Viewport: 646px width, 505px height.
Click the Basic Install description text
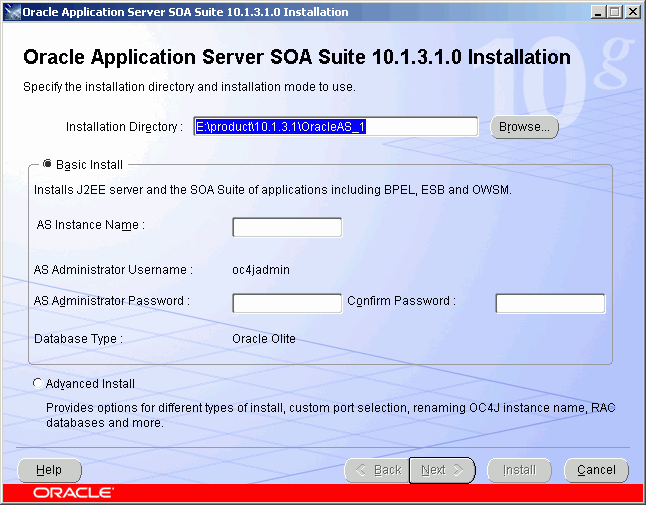pos(273,190)
